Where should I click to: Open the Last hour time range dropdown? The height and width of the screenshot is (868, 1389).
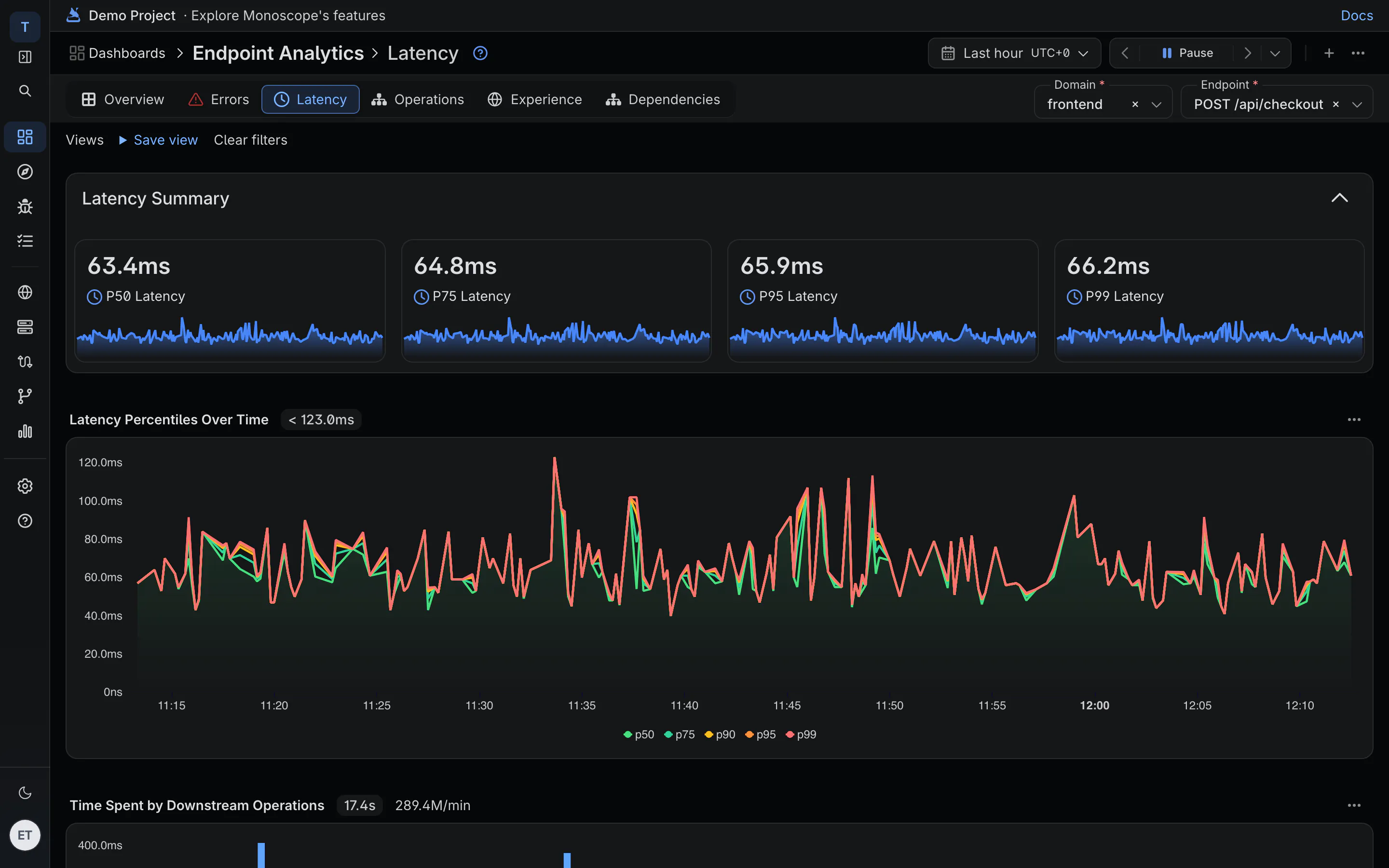tap(1014, 54)
